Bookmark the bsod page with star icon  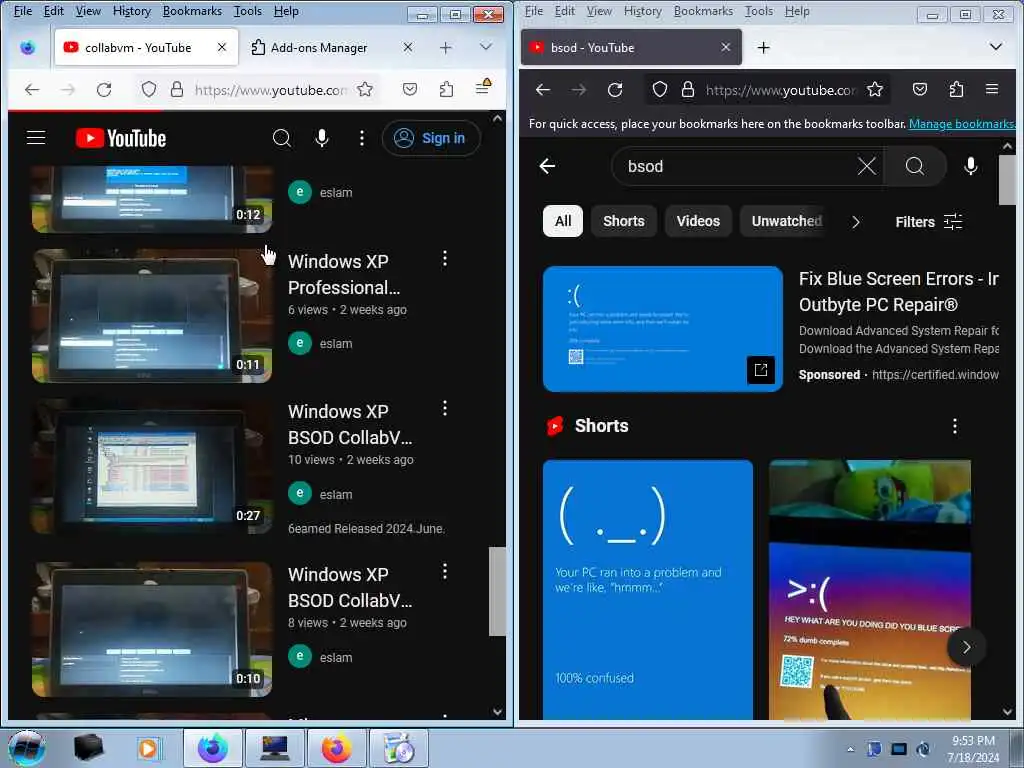tap(875, 89)
